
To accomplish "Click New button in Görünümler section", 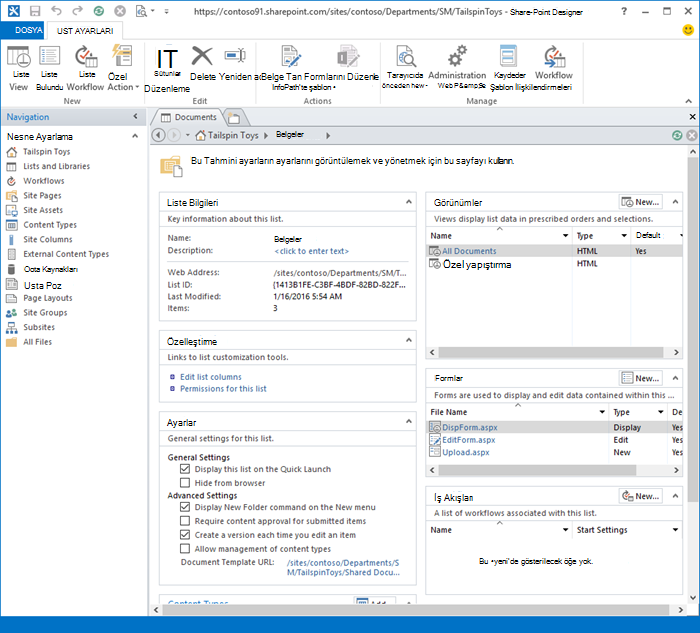I will [641, 202].
